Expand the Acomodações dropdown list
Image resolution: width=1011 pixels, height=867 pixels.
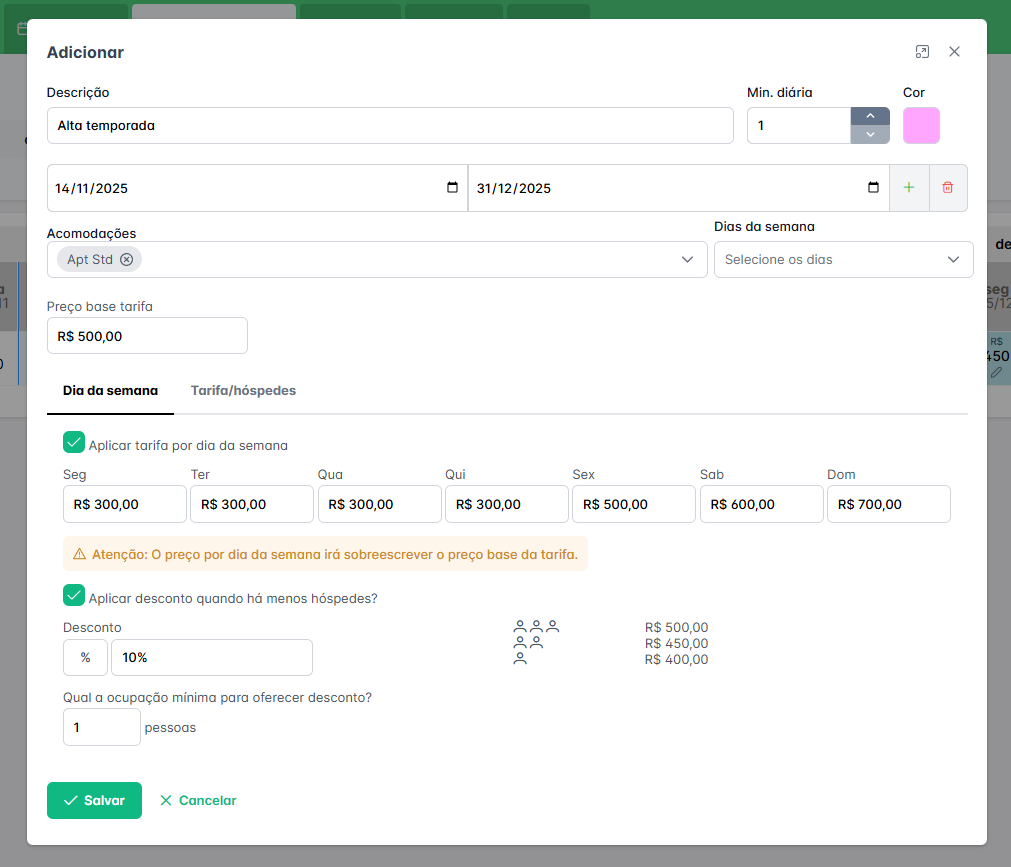click(687, 260)
